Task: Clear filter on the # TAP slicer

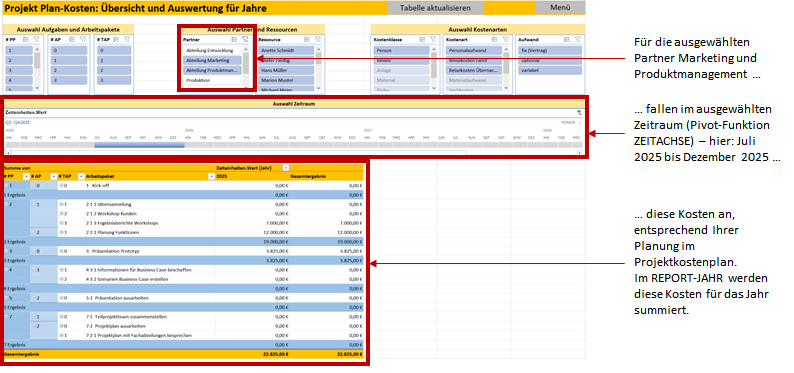Action: (x=127, y=39)
